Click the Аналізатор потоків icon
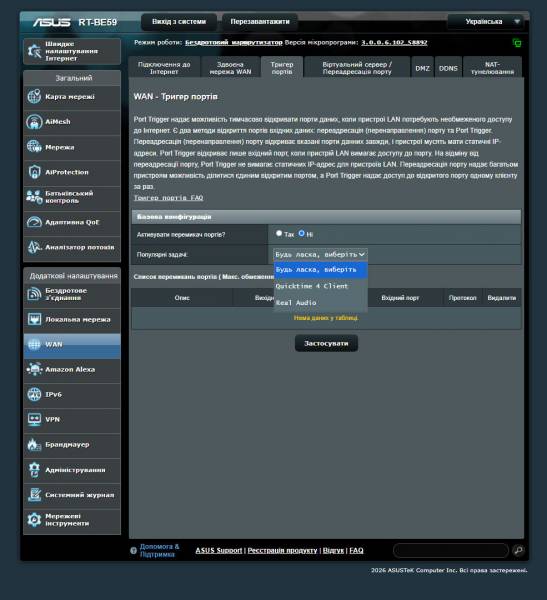547x600 pixels. coord(34,247)
